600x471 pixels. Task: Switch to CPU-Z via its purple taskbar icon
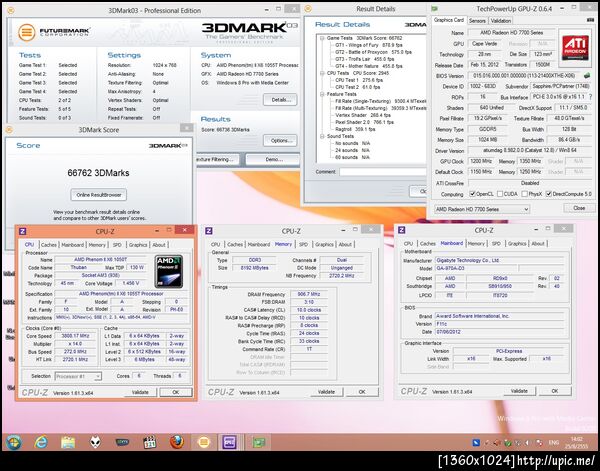[x=229, y=443]
